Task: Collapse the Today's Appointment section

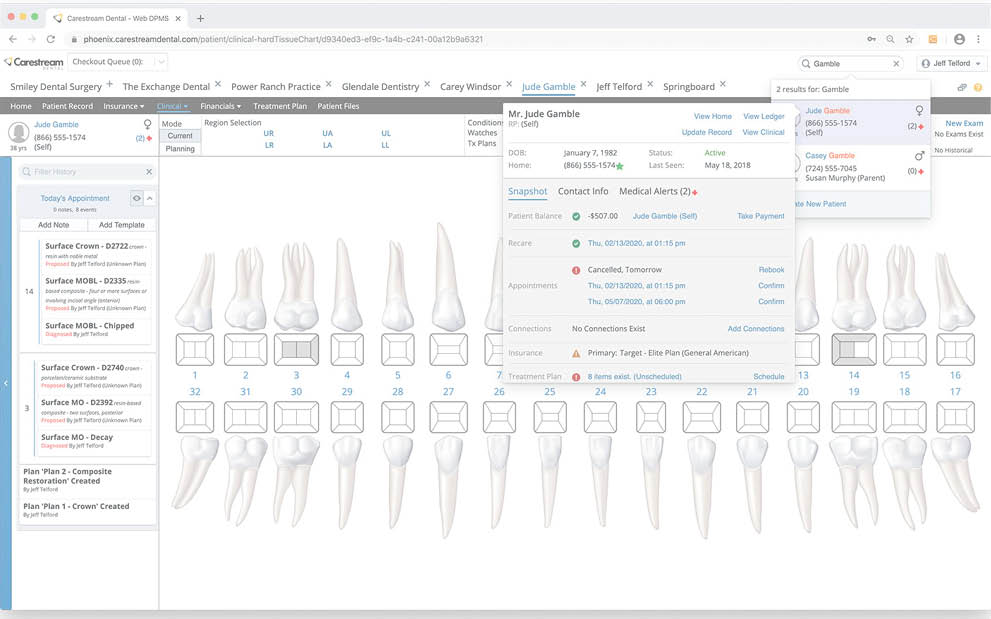Action: (150, 199)
